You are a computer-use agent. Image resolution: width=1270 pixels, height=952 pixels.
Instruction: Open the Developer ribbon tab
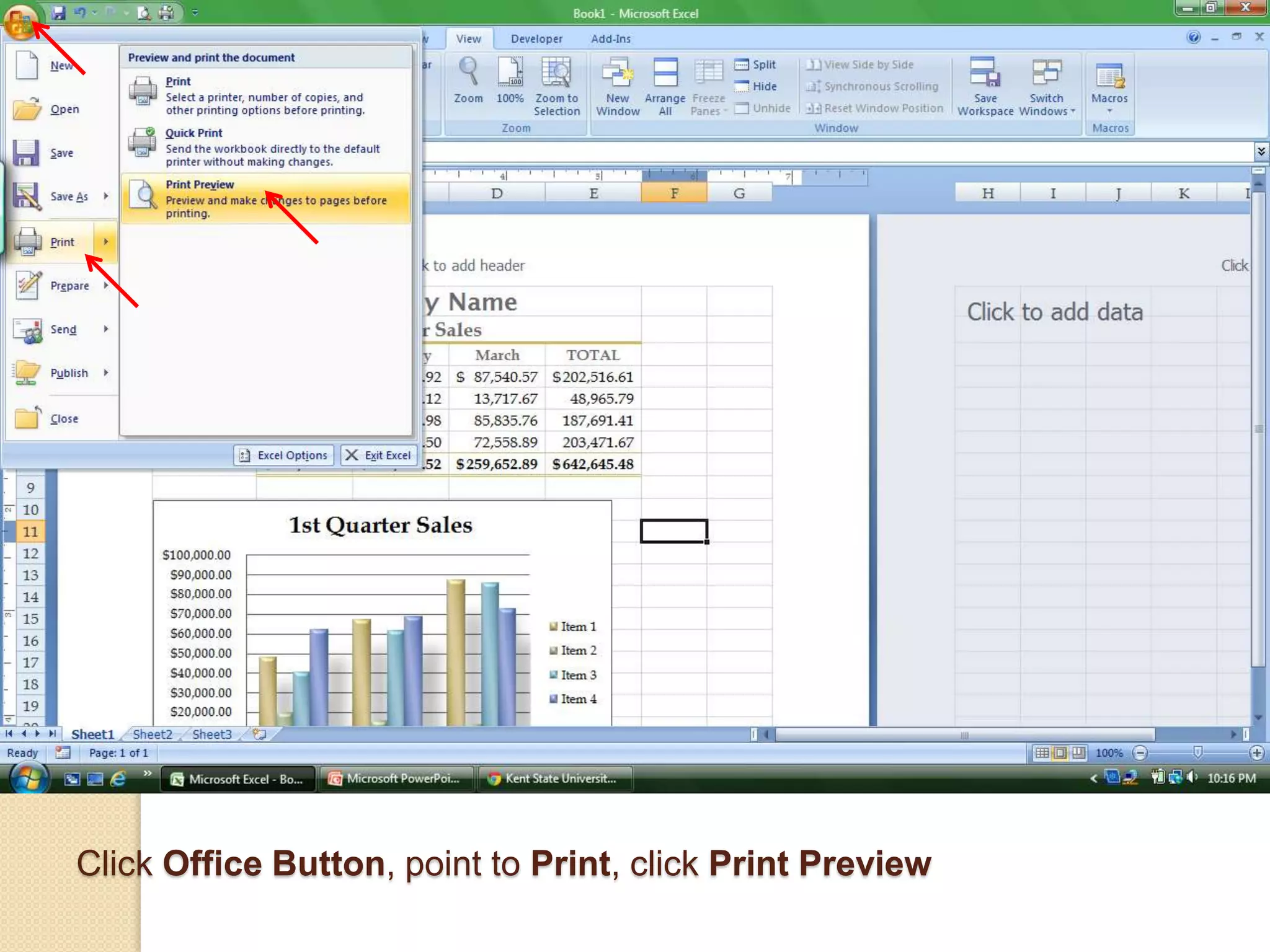[x=537, y=39]
